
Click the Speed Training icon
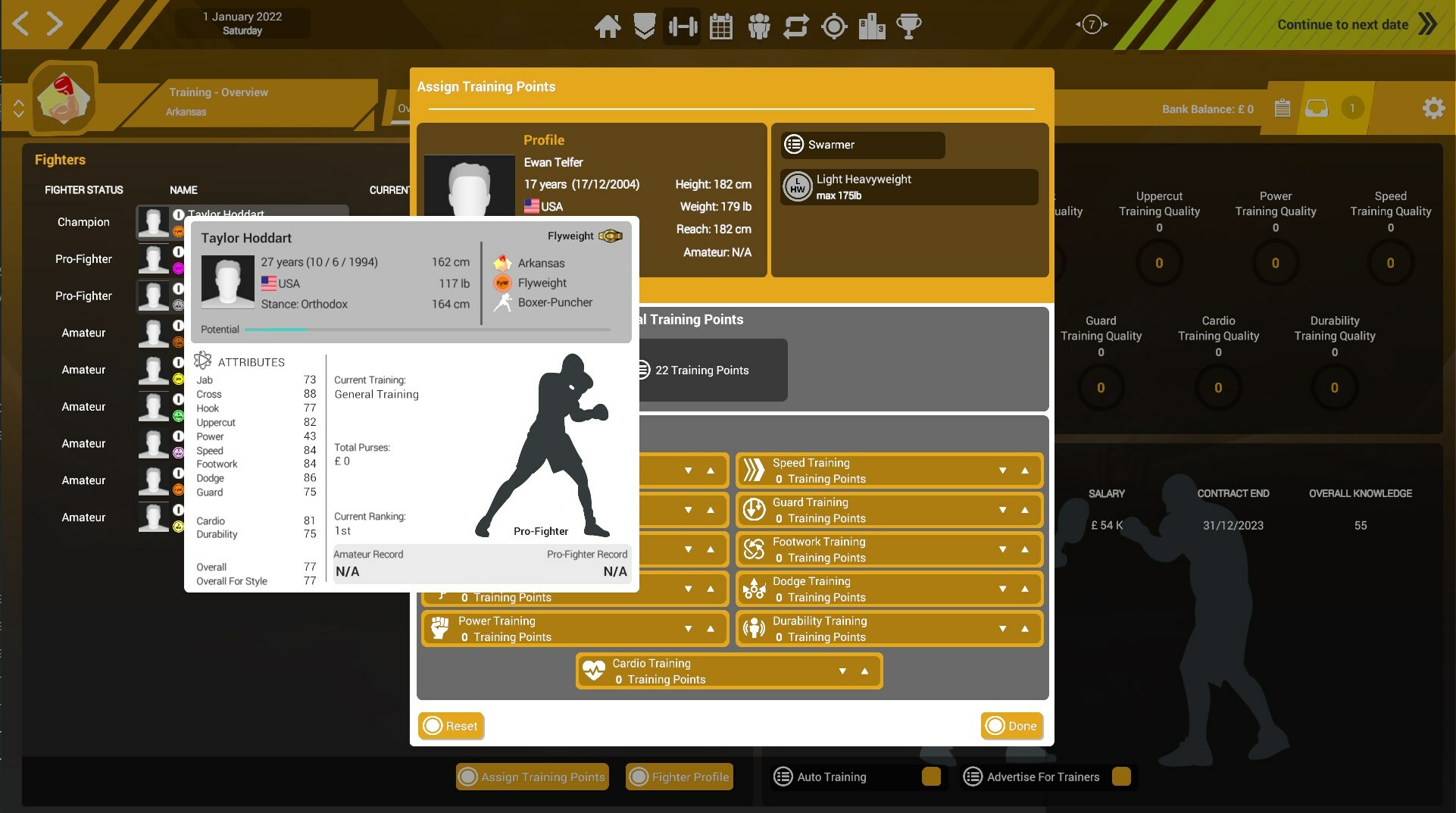[754, 470]
